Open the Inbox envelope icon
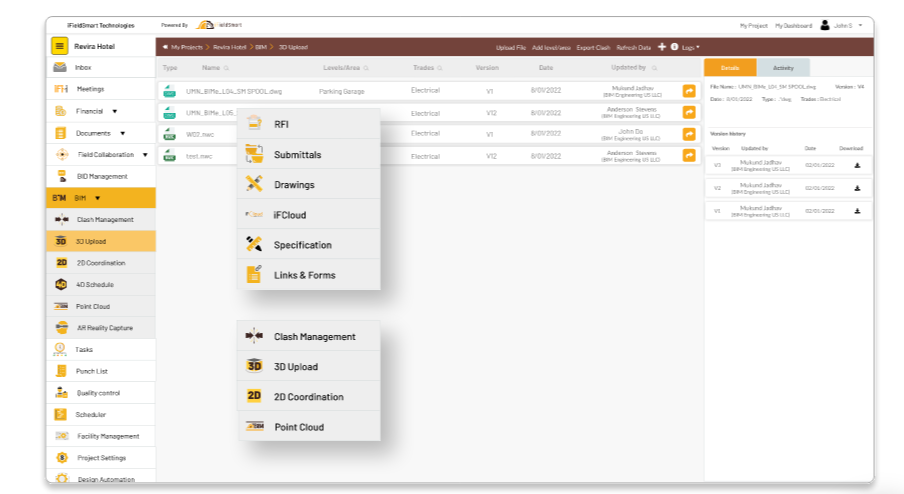904x494 pixels. (x=60, y=67)
